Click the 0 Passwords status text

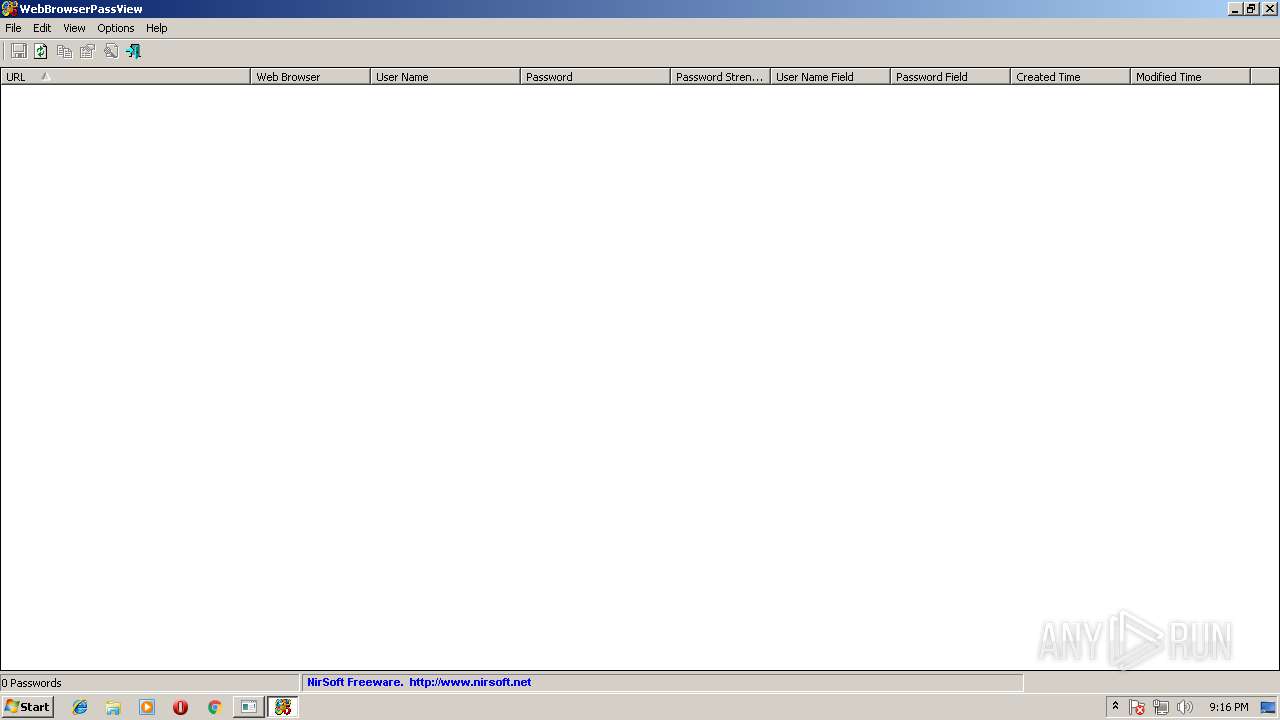coord(32,683)
